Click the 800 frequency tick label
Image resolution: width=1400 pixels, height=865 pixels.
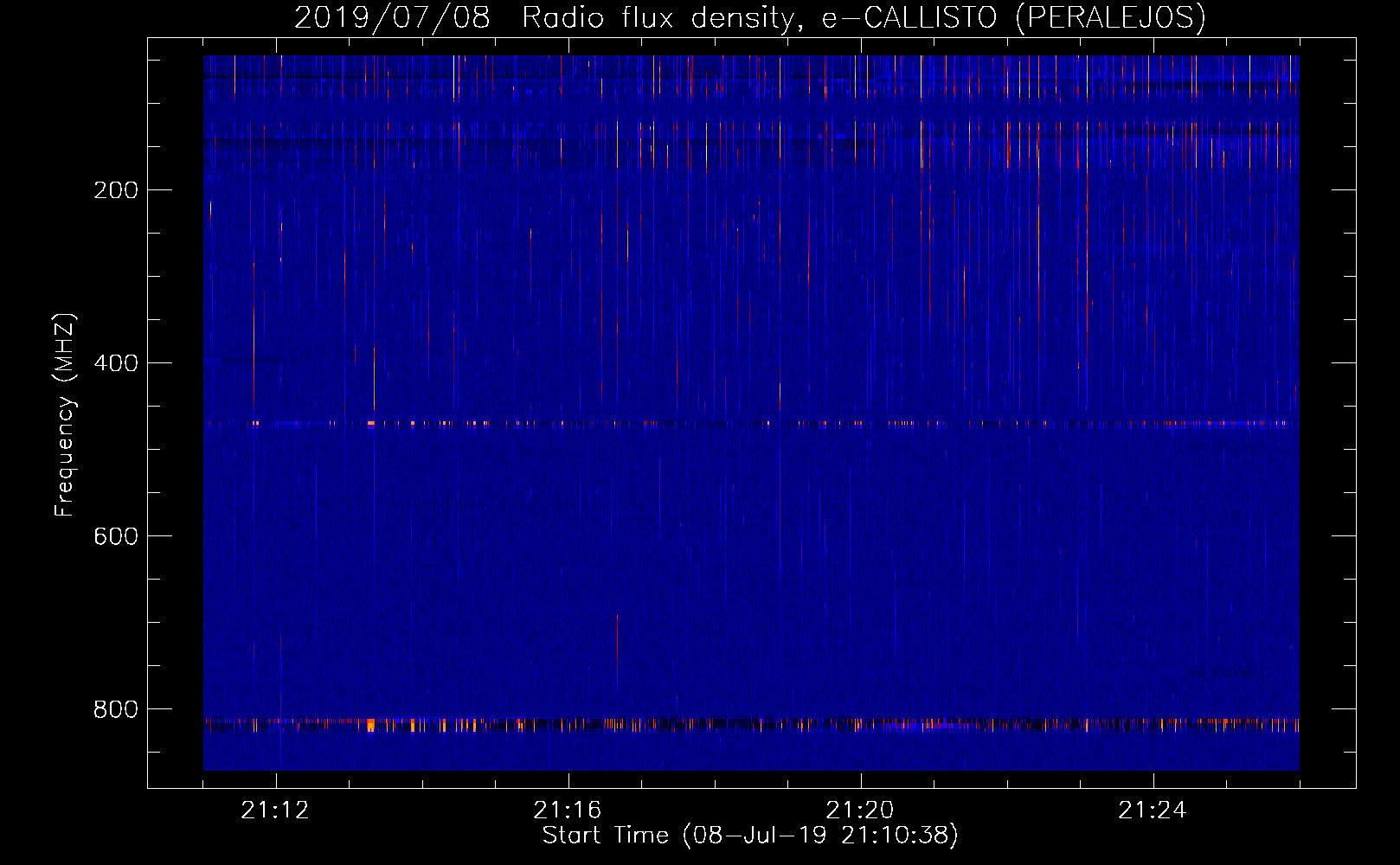coord(116,709)
